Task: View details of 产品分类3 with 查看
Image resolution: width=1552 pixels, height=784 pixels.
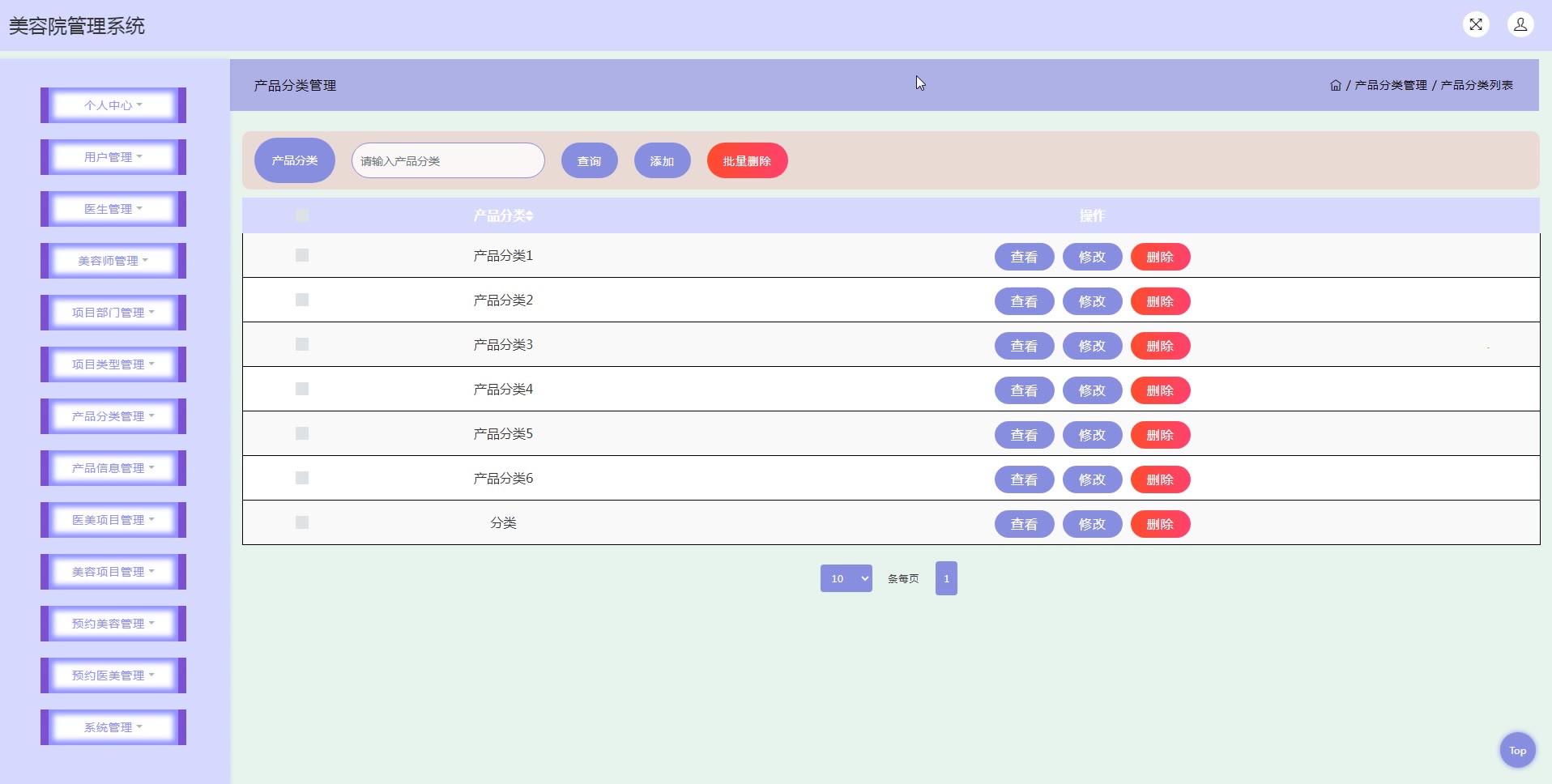Action: (x=1025, y=346)
